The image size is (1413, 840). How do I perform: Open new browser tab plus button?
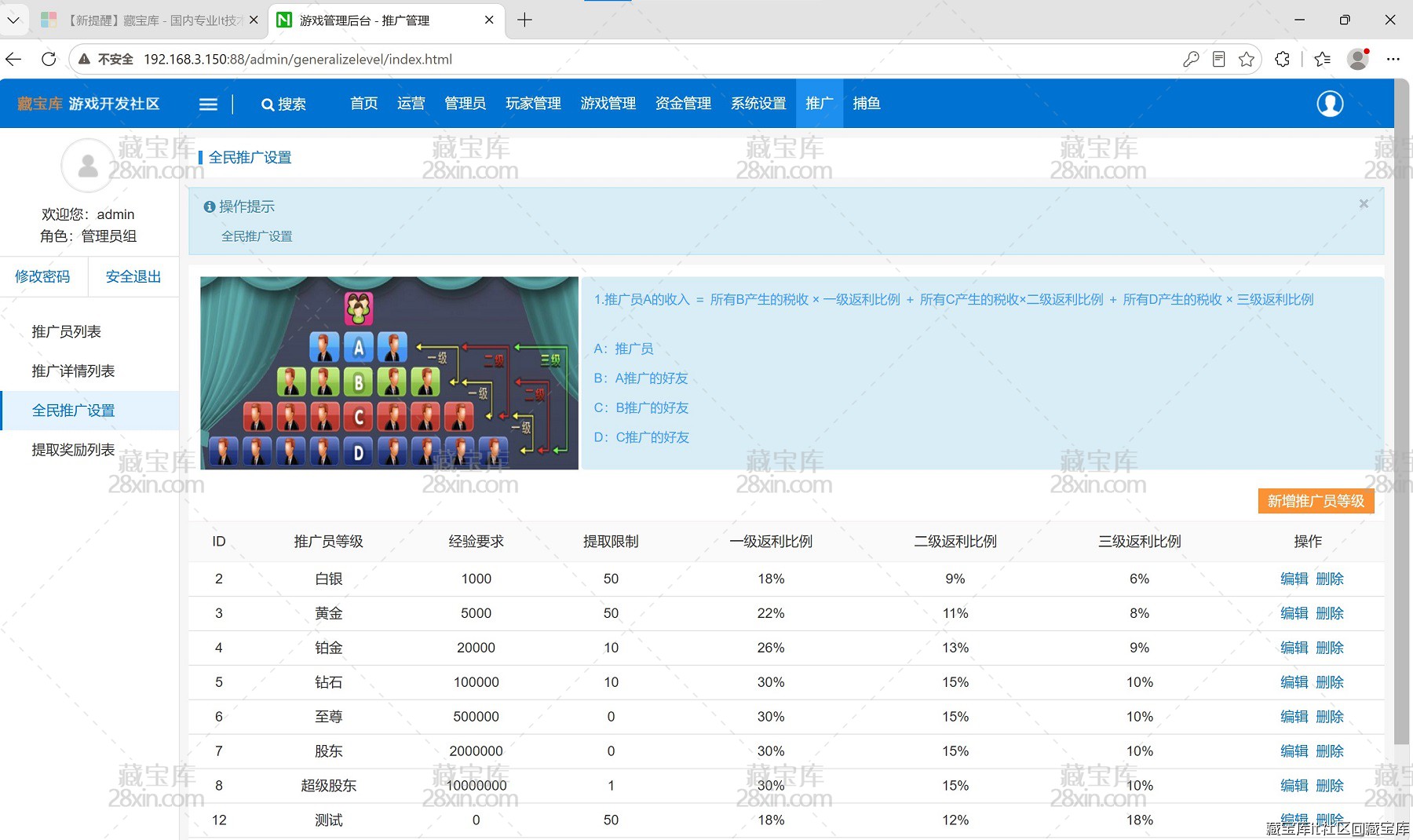tap(525, 20)
